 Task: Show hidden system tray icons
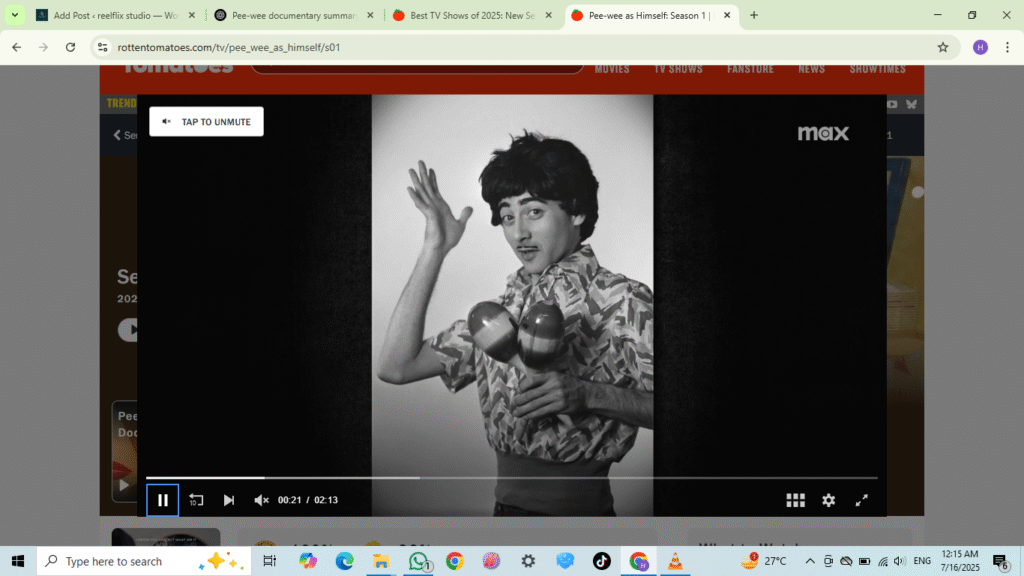[x=810, y=561]
